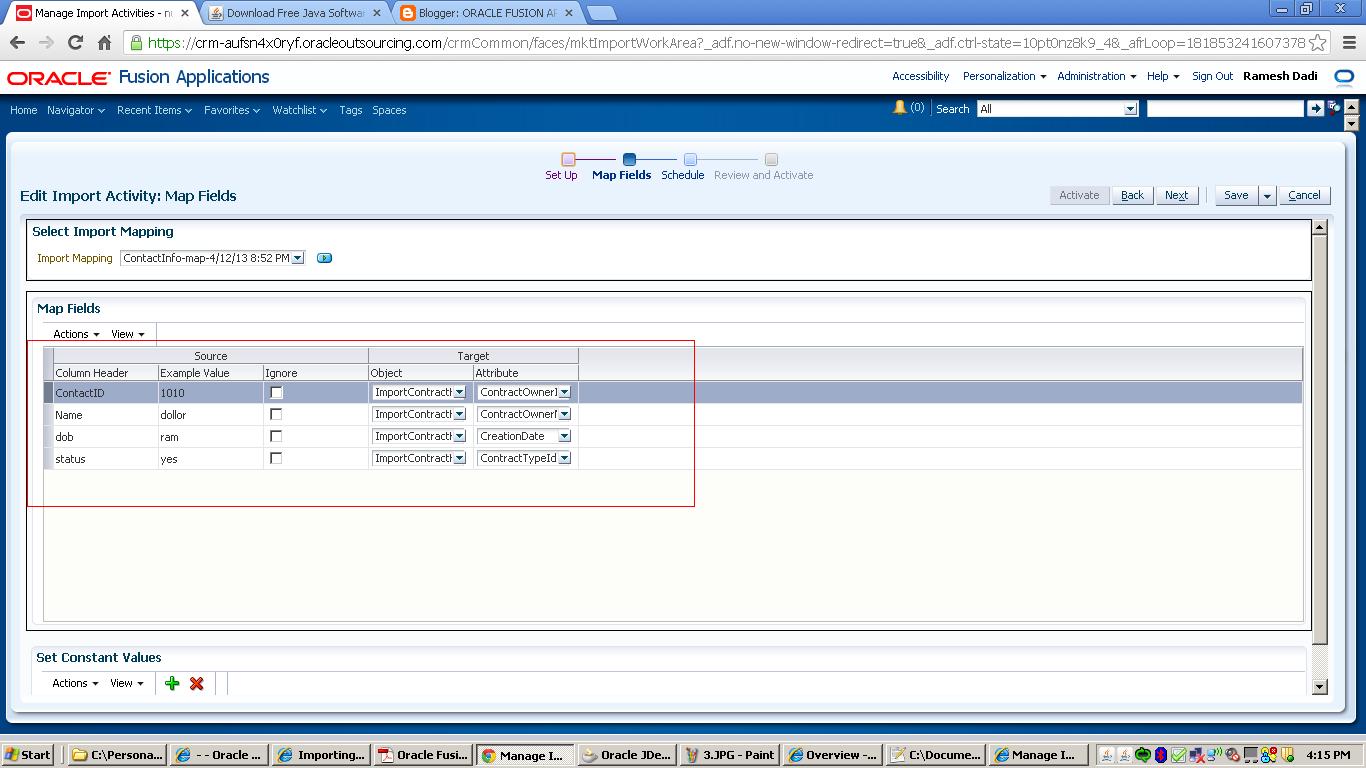Click the chat bubble icon beside Ramesh Dadi
This screenshot has height=768, width=1366.
tap(1344, 77)
